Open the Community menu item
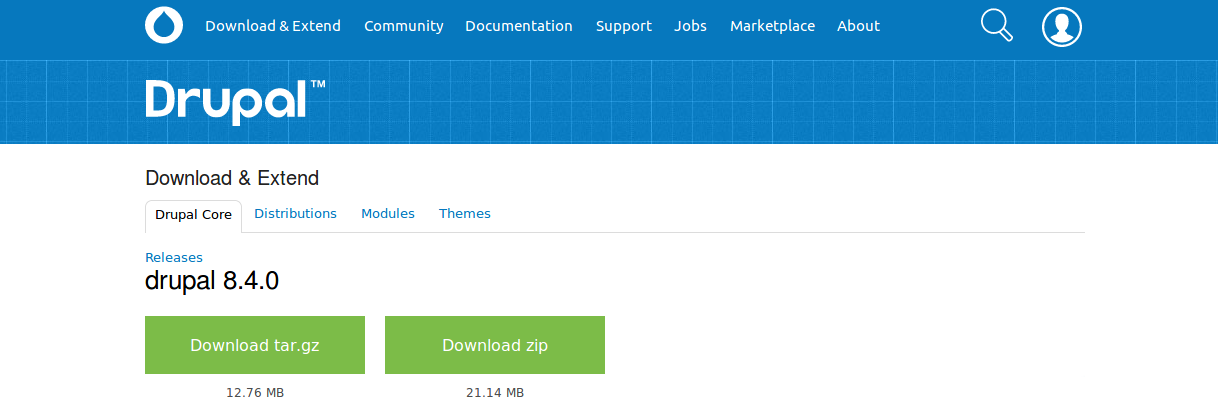Viewport: 1218px width, 406px height. (x=404, y=26)
